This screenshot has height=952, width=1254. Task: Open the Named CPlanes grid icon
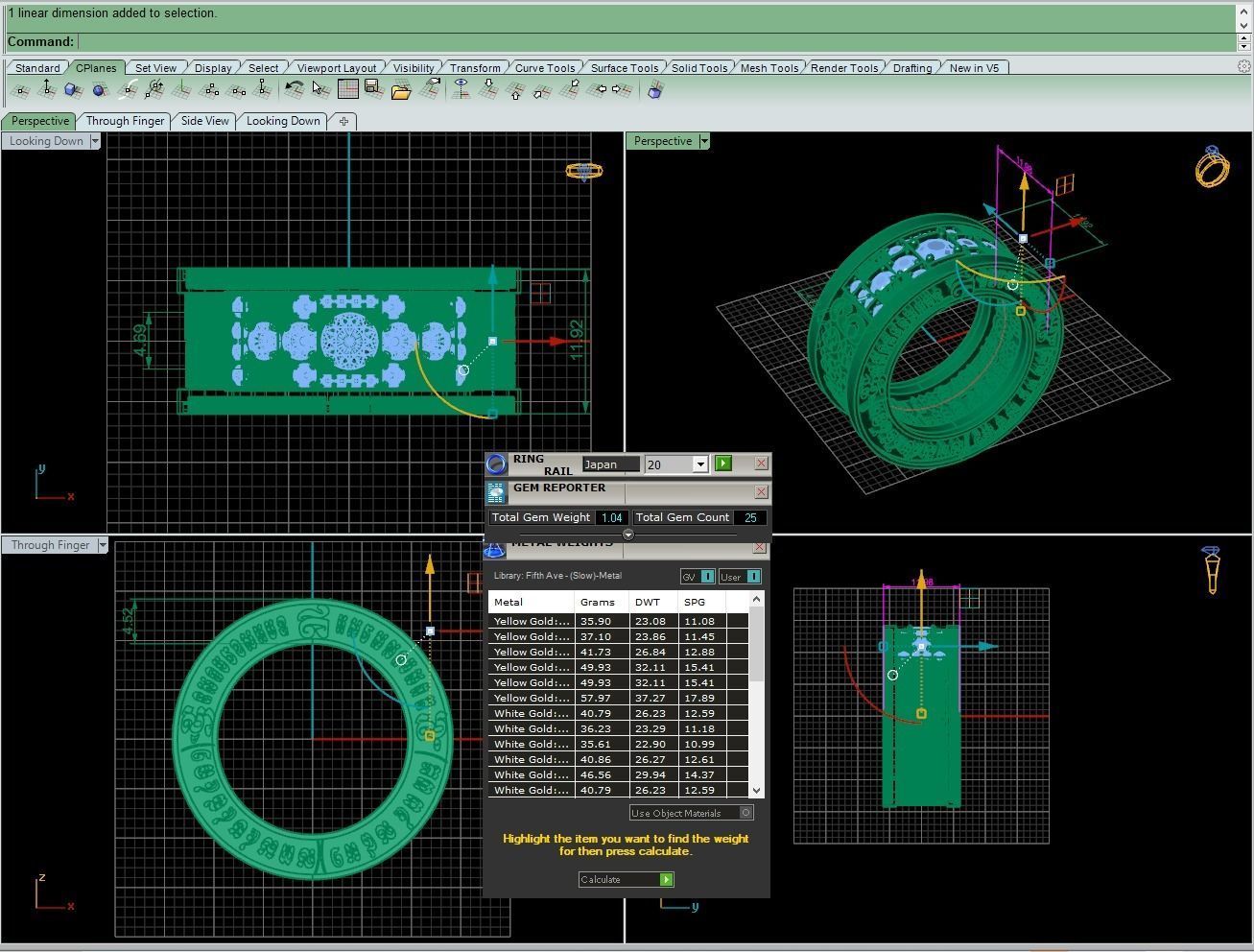[347, 89]
